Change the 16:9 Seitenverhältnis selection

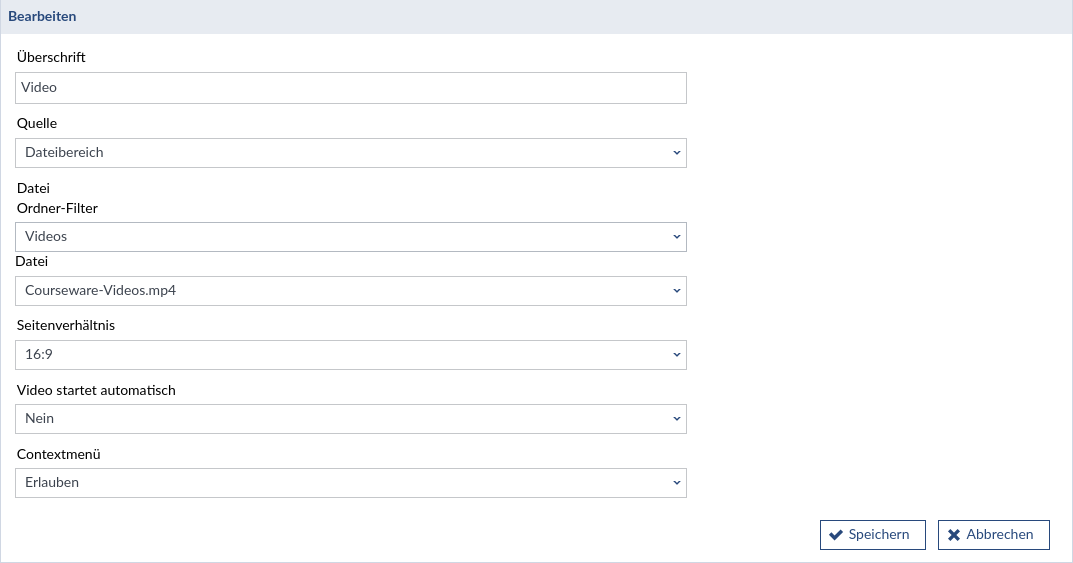[350, 355]
